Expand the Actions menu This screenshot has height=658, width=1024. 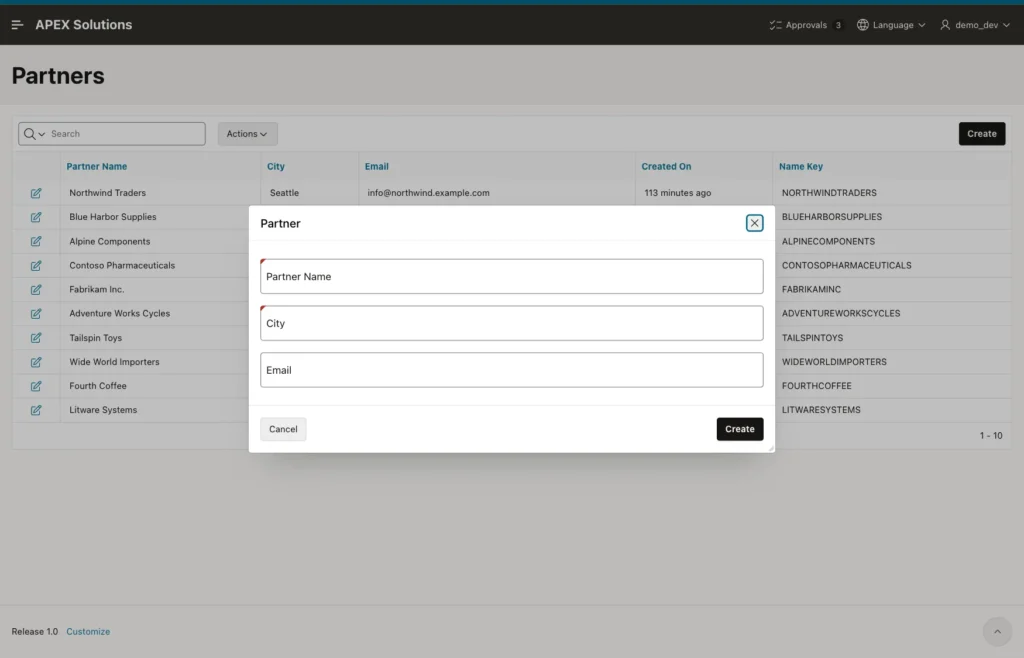[248, 134]
